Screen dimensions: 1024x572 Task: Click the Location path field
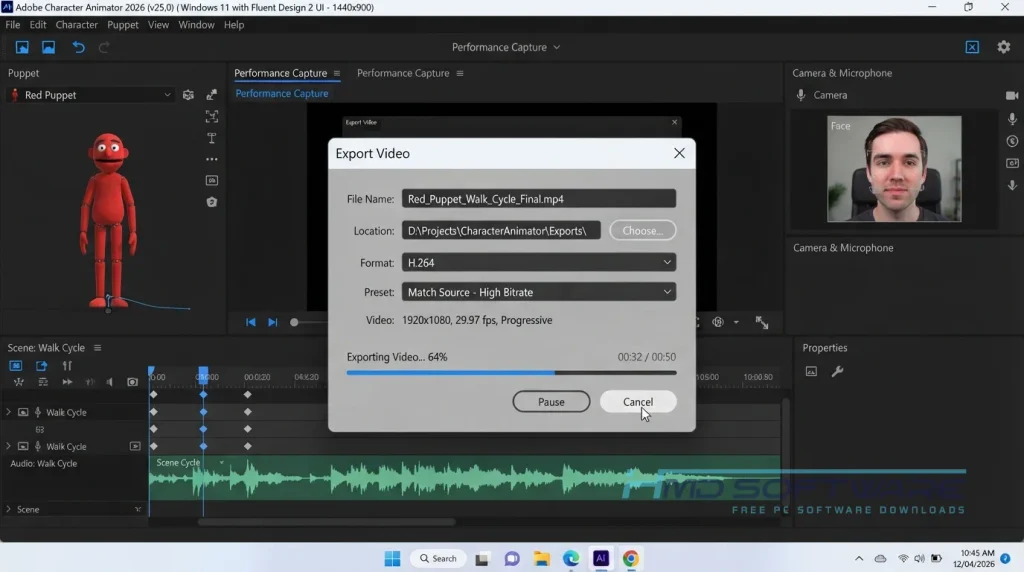pos(501,230)
